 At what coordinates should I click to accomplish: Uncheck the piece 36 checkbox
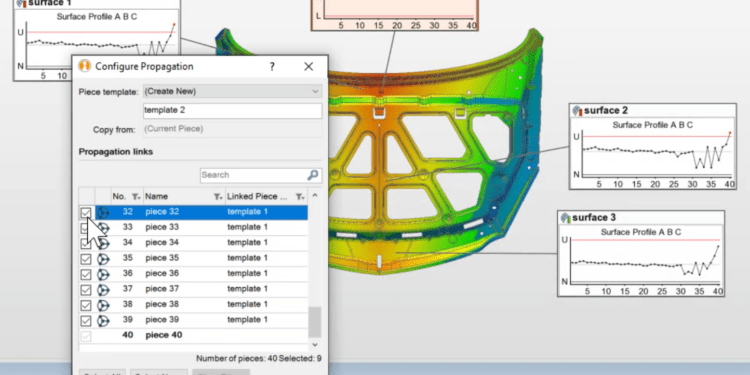point(86,274)
